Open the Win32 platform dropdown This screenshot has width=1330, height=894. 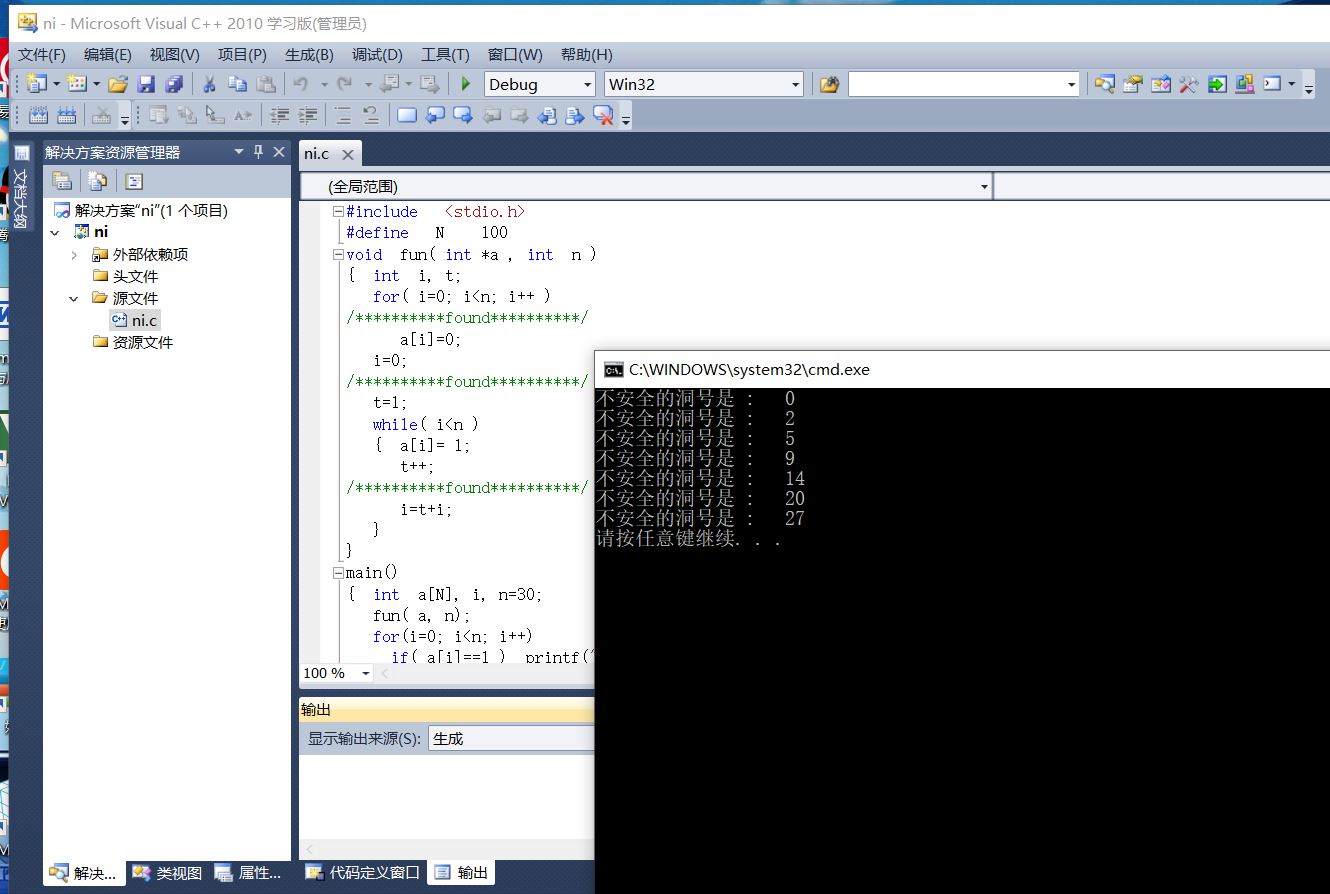[795, 85]
